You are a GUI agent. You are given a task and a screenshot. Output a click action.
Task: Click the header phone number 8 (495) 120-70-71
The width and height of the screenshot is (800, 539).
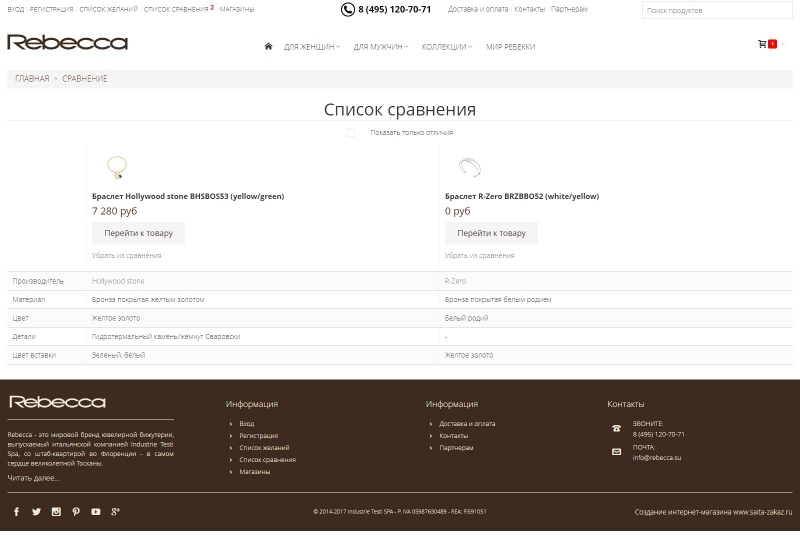pyautogui.click(x=394, y=9)
